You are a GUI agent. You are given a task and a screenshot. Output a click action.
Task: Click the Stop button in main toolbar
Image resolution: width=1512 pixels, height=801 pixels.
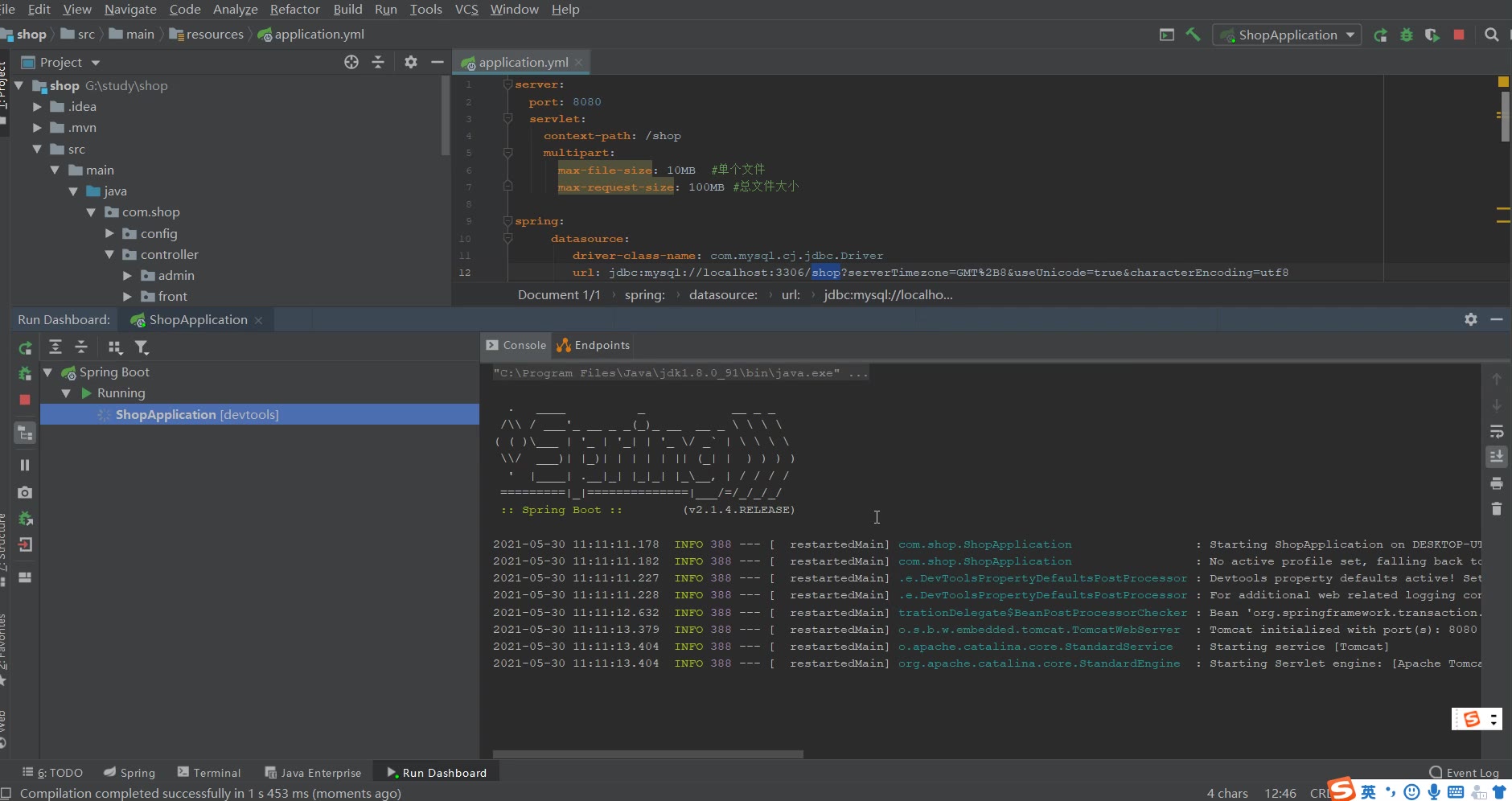[1459, 35]
